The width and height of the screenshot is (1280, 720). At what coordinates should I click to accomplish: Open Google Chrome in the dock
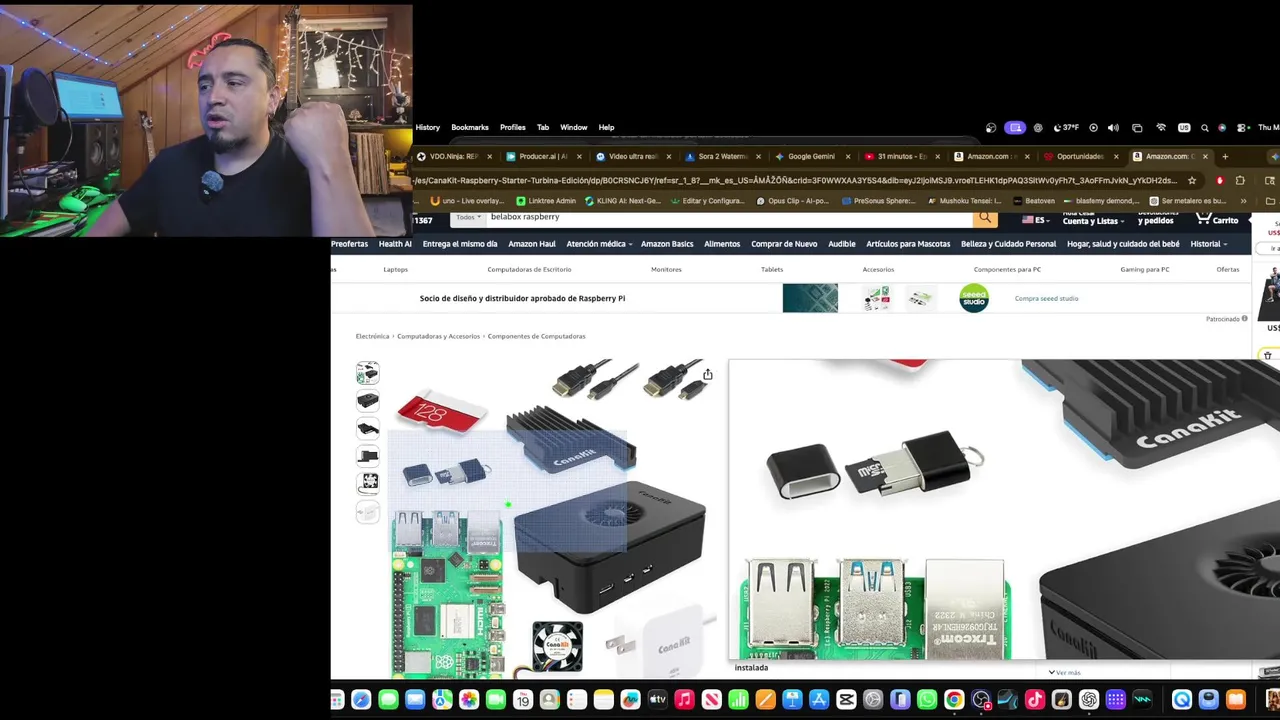coord(954,700)
